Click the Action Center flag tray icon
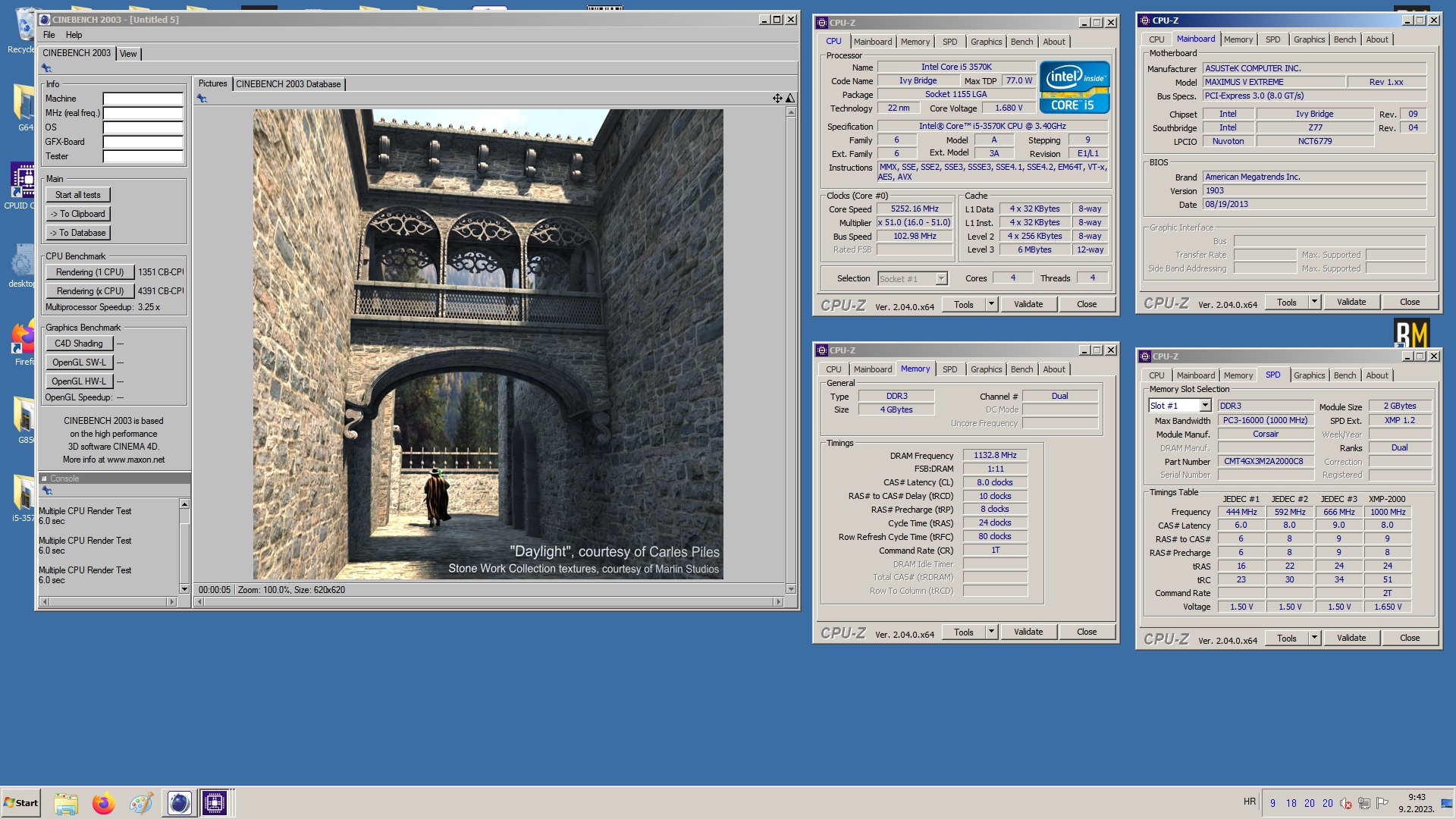1456x819 pixels. [1382, 803]
